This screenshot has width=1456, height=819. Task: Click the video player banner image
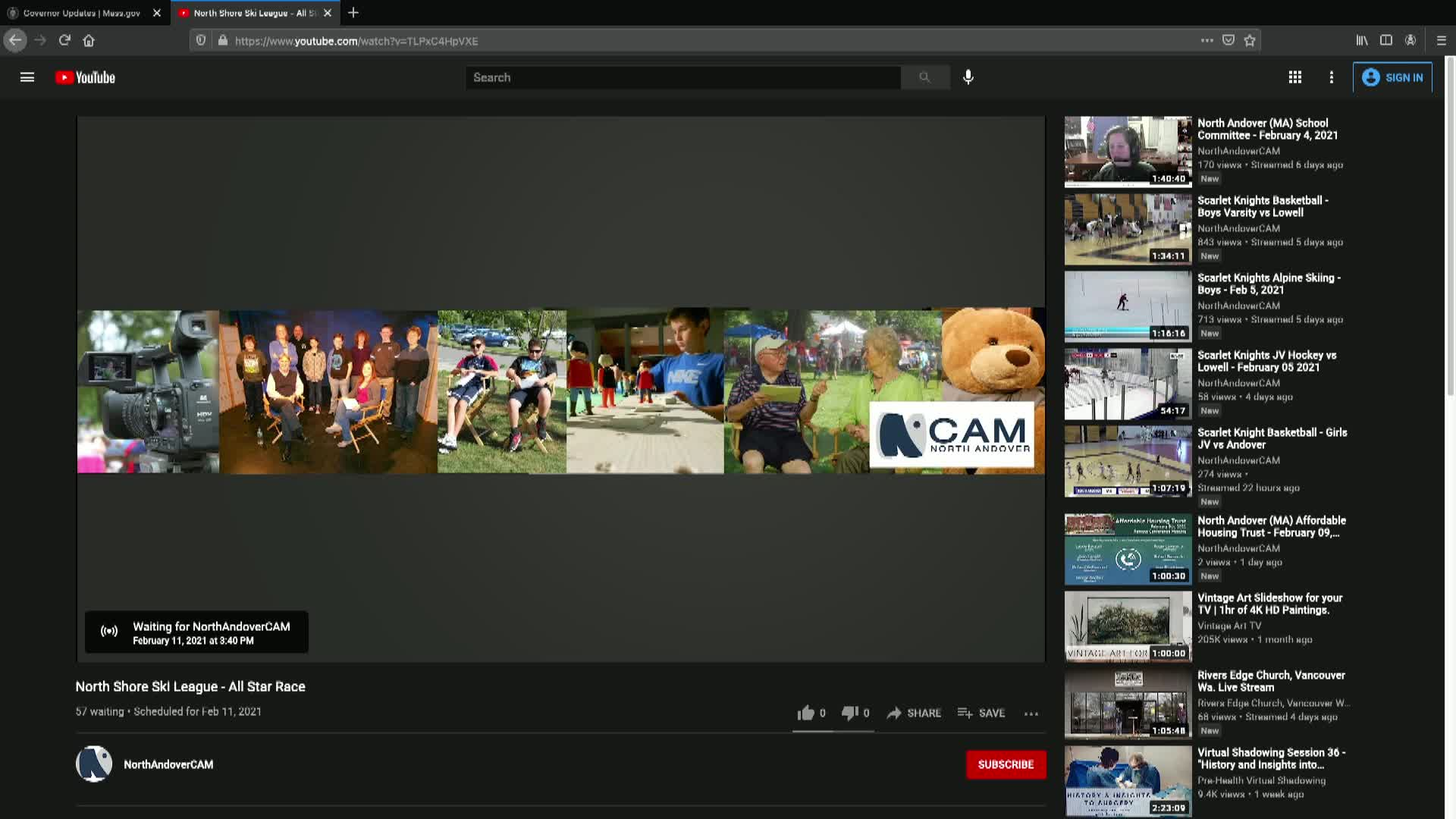[x=560, y=391]
